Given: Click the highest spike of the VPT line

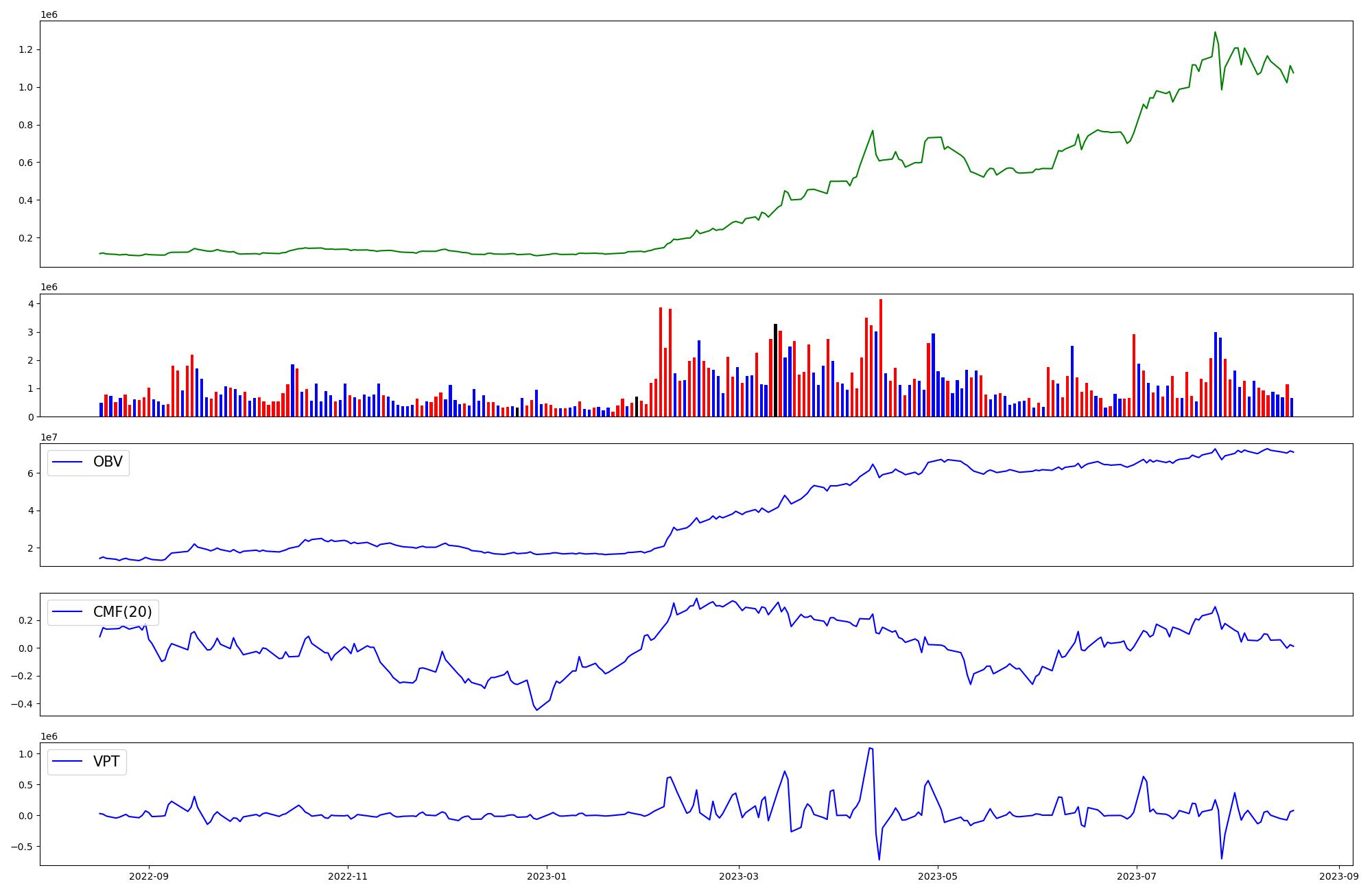Looking at the screenshot, I should pos(870,748).
